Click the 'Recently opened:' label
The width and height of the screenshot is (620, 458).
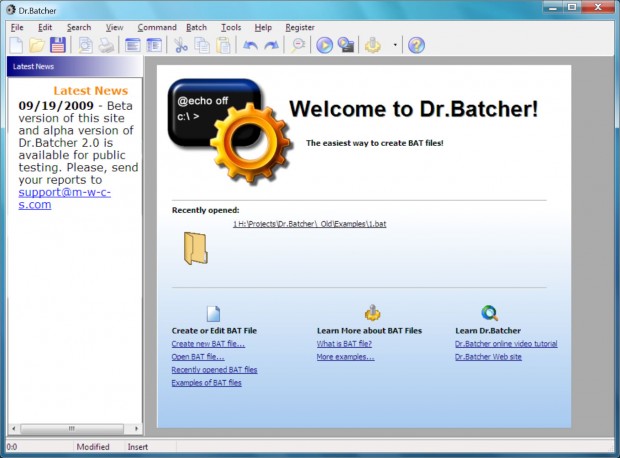click(206, 210)
